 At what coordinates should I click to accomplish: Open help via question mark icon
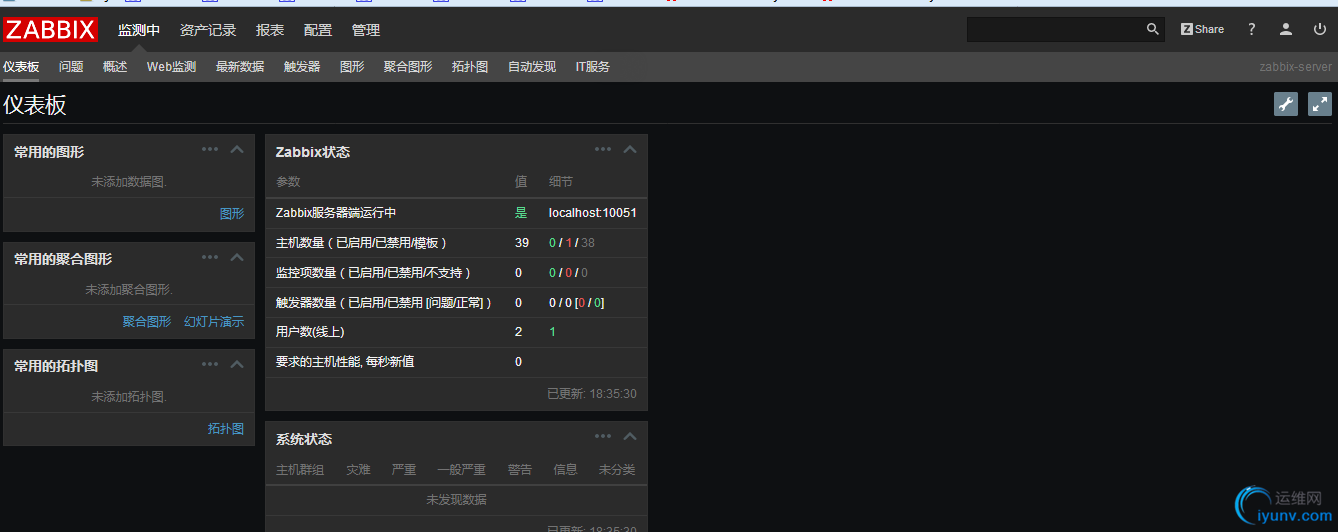click(x=1251, y=30)
